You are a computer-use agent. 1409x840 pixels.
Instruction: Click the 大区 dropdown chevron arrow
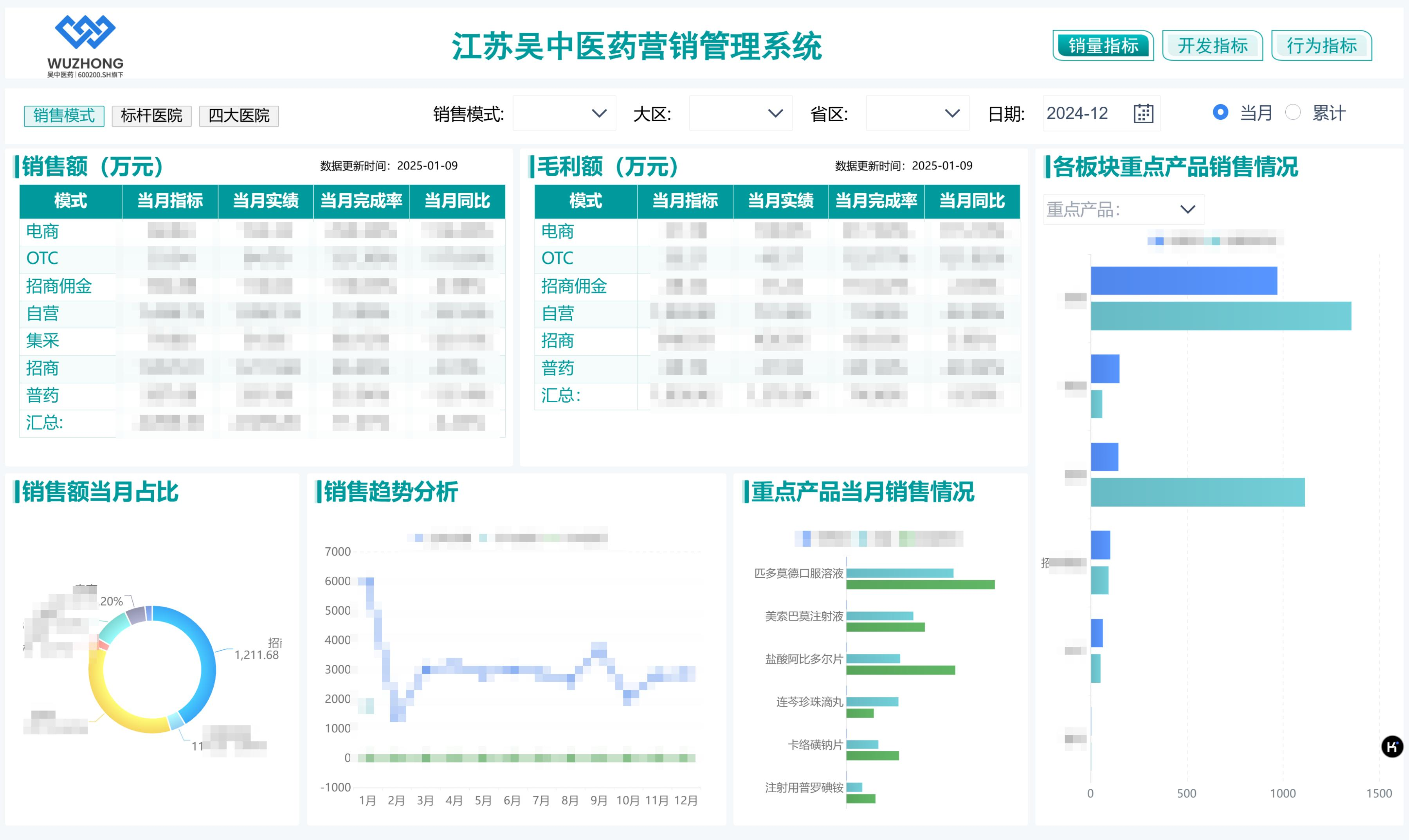coord(775,113)
